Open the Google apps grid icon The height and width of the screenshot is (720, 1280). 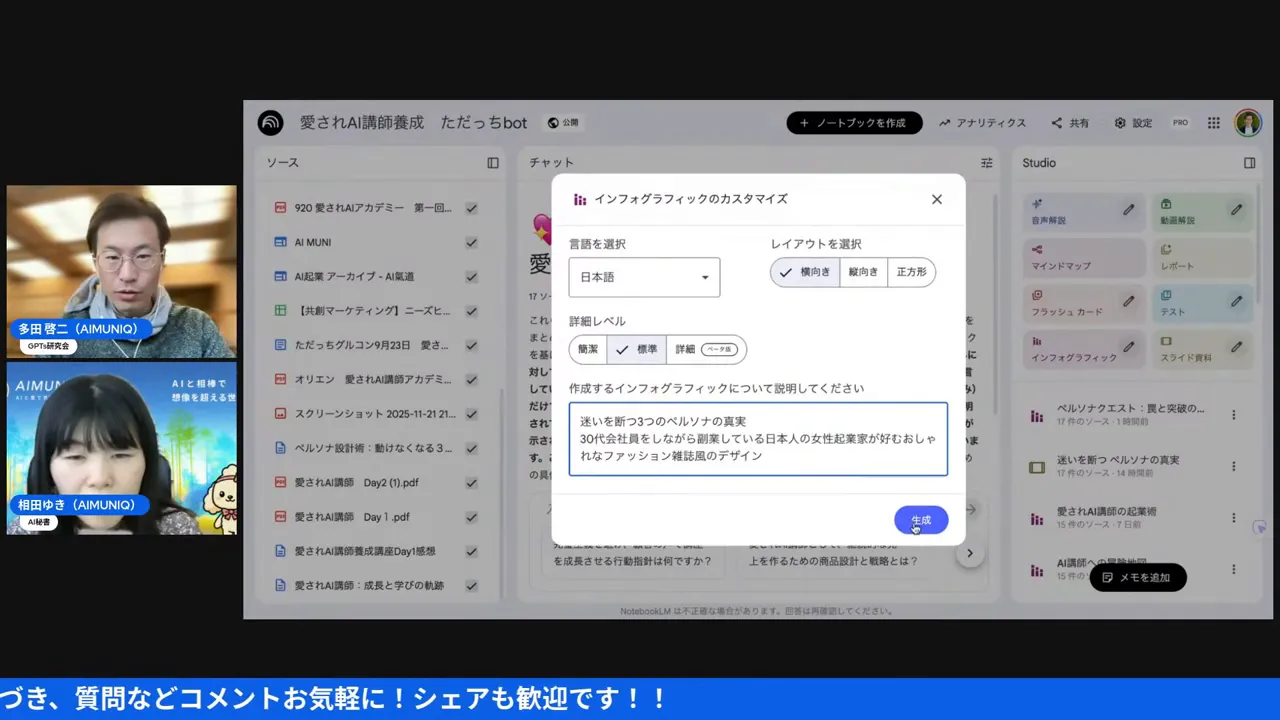pos(1213,122)
